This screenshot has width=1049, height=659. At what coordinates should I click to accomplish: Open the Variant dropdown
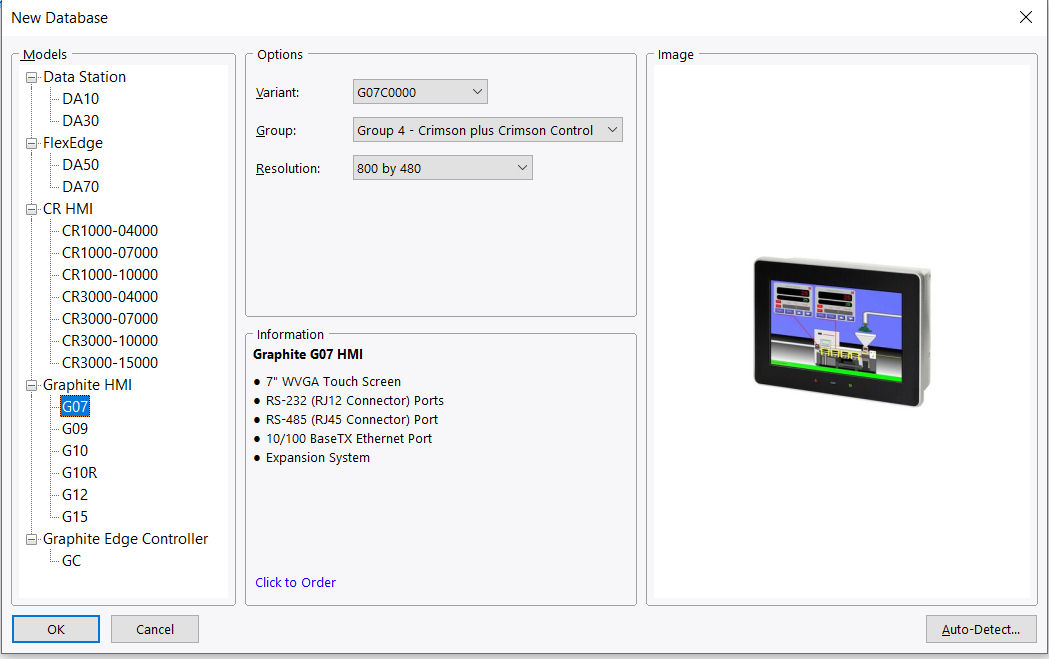pos(420,92)
